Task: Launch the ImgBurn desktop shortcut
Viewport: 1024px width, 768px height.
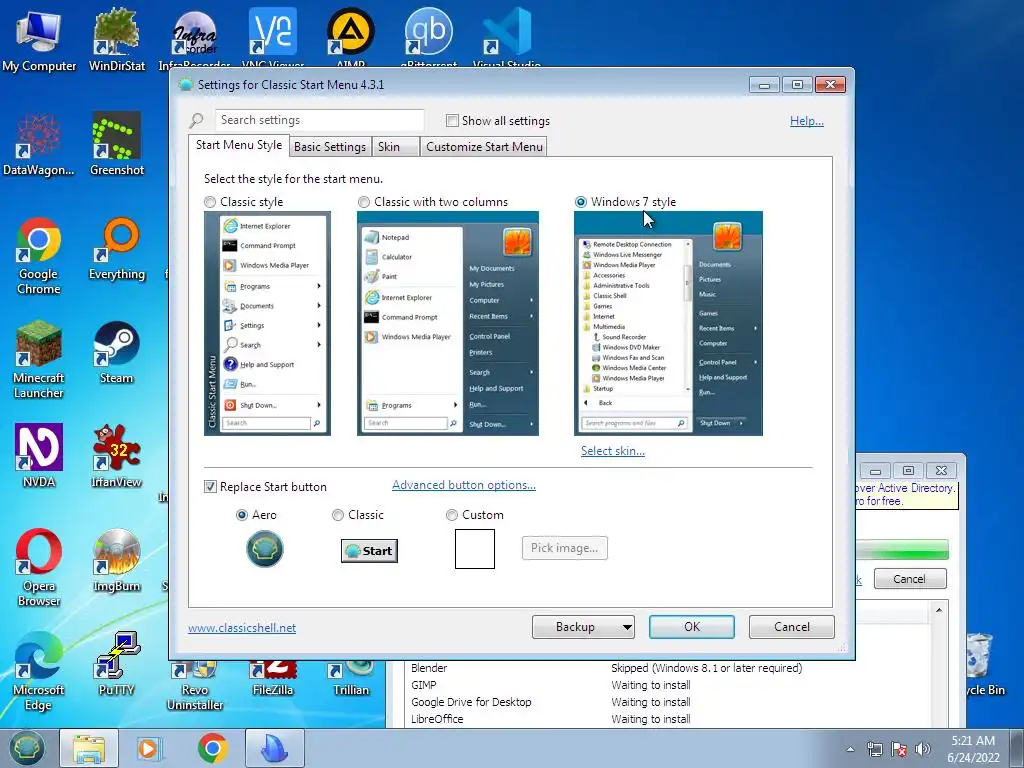Action: tap(117, 560)
